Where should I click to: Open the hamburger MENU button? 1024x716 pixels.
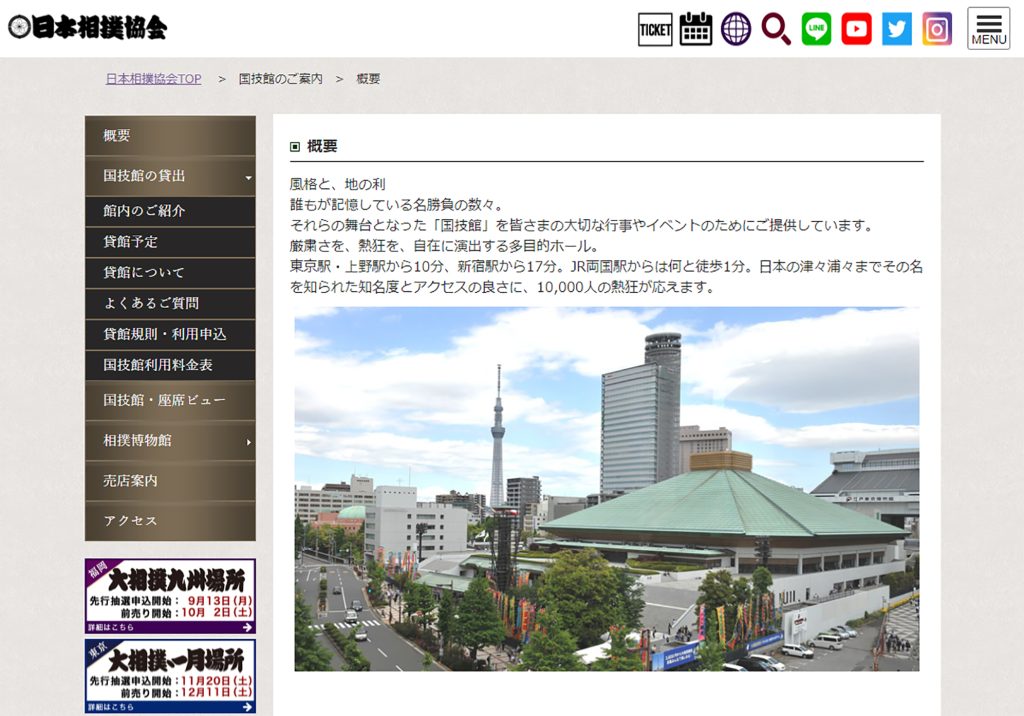click(x=988, y=29)
